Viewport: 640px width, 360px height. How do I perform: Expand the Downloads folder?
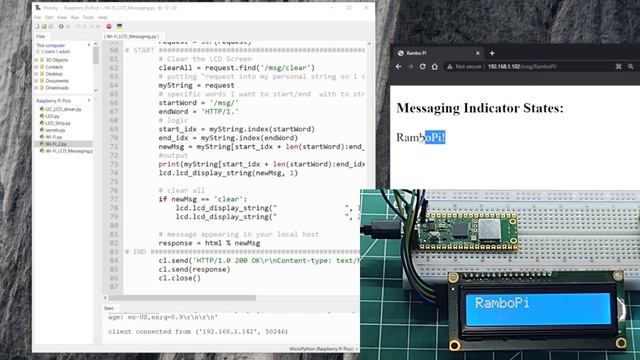point(37,88)
